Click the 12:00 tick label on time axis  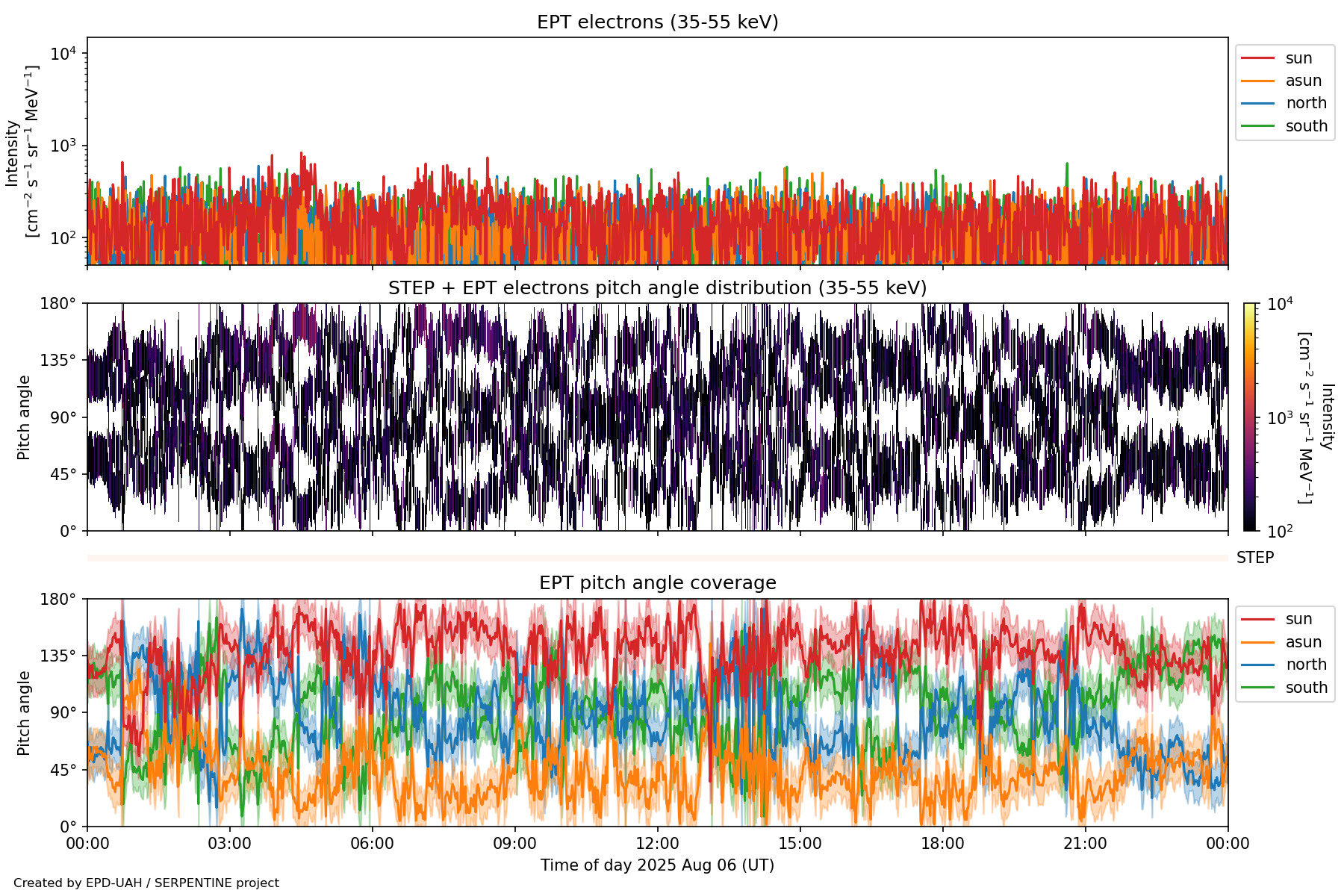click(657, 844)
